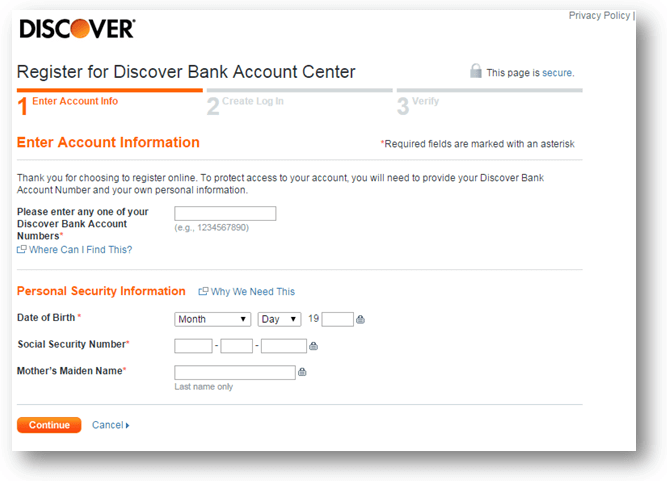The width and height of the screenshot is (667, 481).
Task: Click the 'Social Security Number' label
Action: pos(71,344)
